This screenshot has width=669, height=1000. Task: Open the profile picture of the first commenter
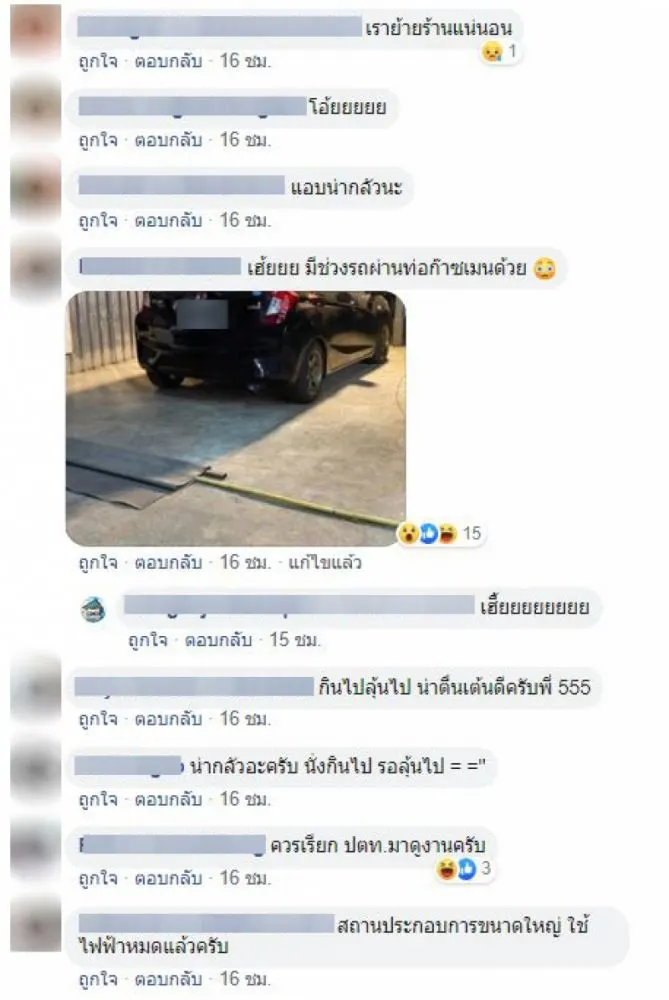pyautogui.click(x=35, y=31)
